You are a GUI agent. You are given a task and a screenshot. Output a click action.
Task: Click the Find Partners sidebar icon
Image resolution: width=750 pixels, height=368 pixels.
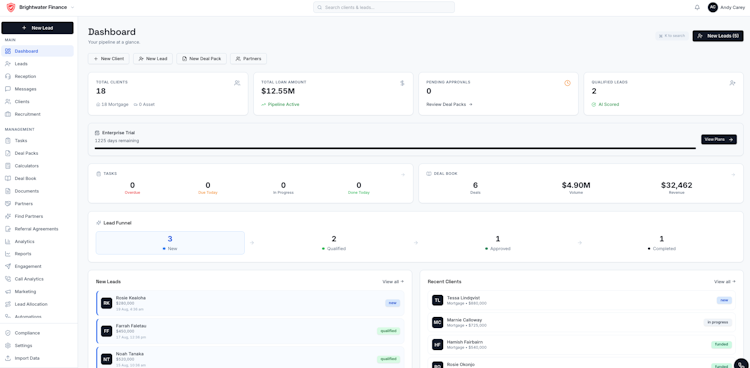8,216
